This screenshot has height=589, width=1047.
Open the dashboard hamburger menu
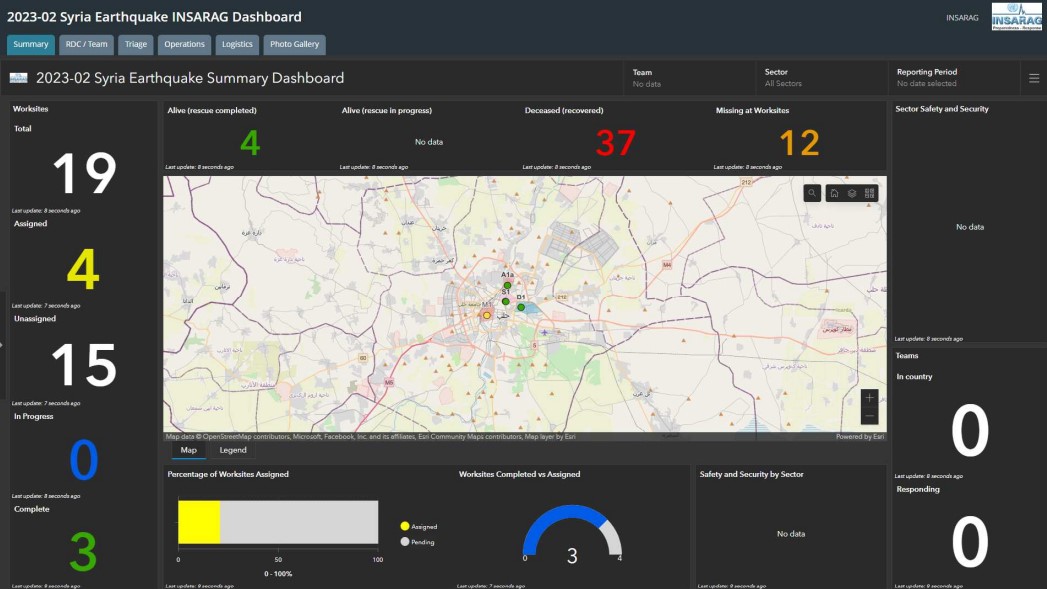tap(1034, 78)
